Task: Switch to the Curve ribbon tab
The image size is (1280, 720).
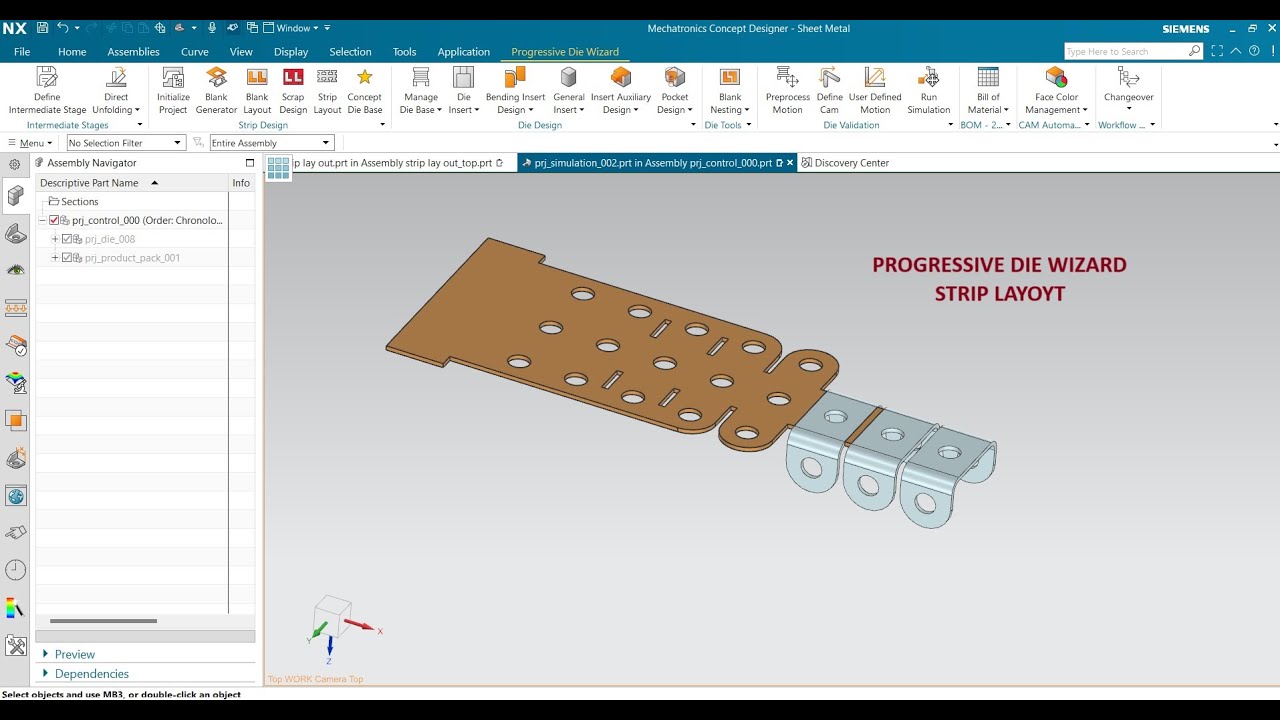Action: [x=194, y=52]
